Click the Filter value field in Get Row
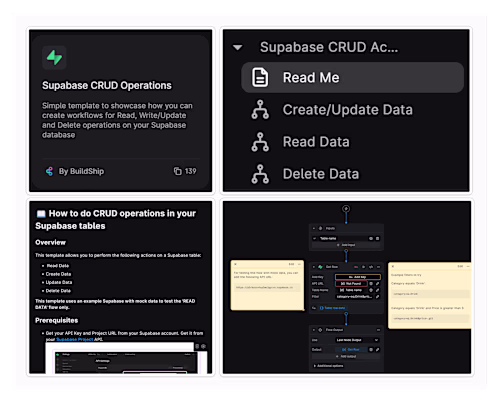This screenshot has height=403, width=500. tap(354, 297)
